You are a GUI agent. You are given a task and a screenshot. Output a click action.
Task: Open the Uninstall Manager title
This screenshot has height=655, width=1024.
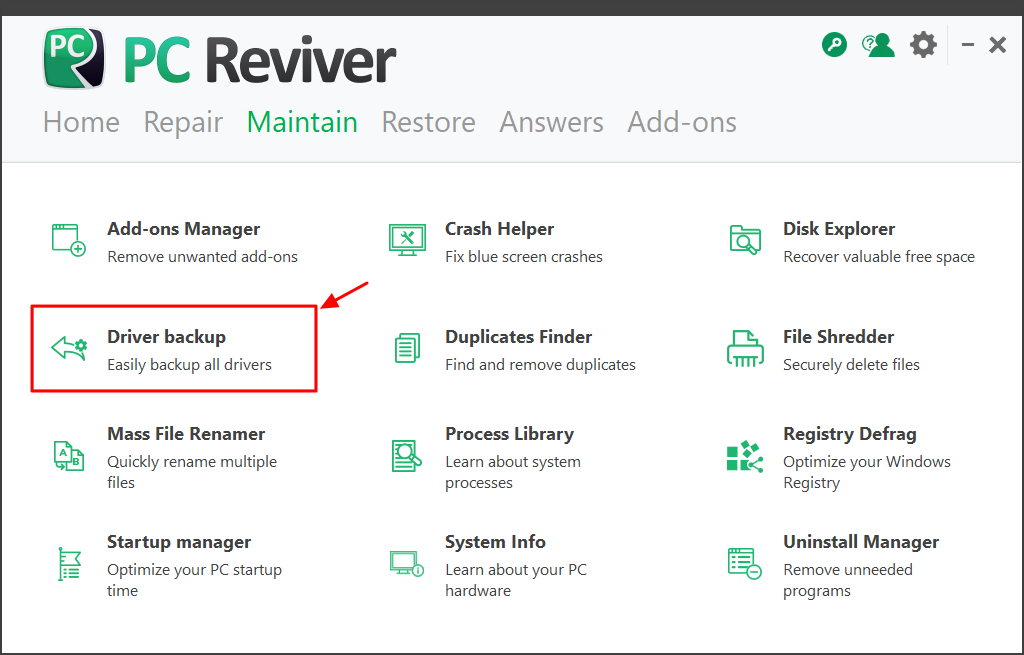pos(861,541)
